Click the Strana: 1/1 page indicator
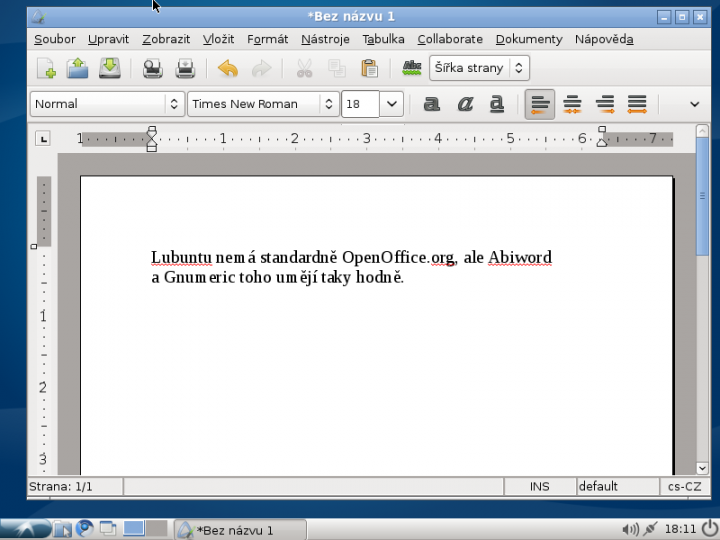Screen dimensions: 720x540 tap(75, 486)
